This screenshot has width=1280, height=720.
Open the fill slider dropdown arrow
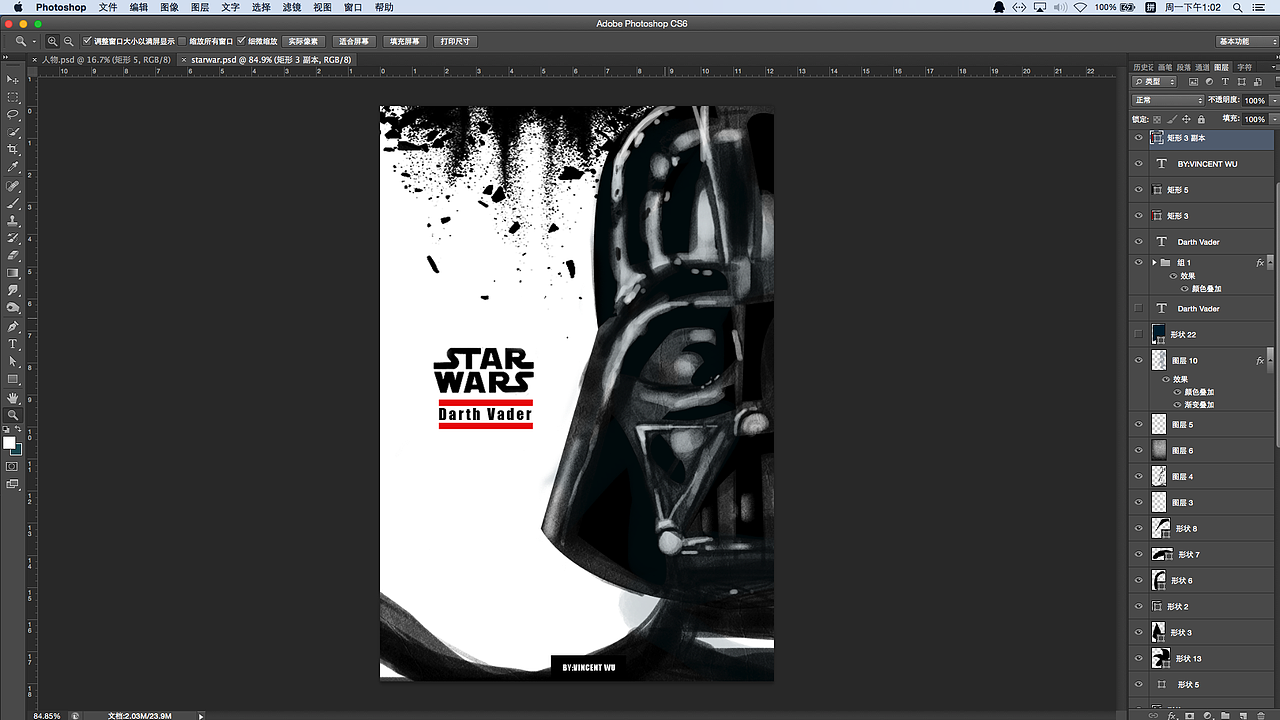point(1274,119)
